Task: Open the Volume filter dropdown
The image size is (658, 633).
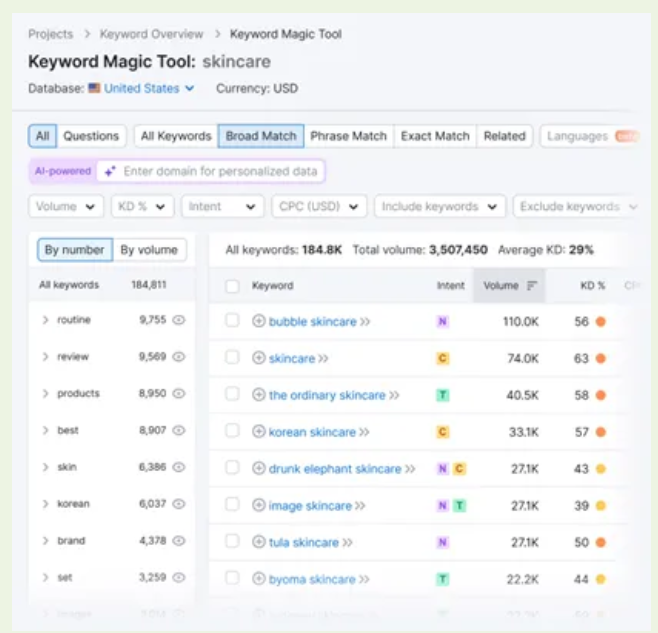Action: coord(66,207)
